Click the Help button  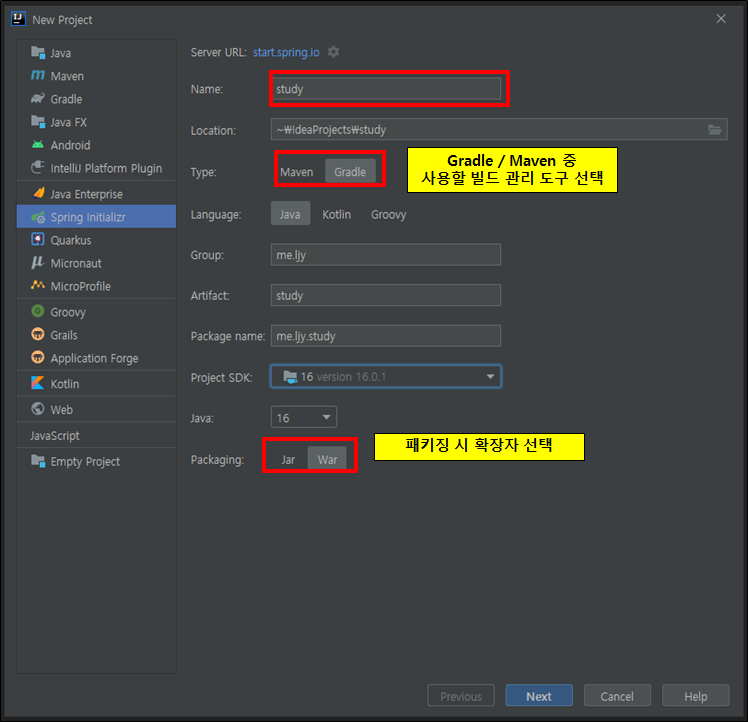[x=696, y=696]
